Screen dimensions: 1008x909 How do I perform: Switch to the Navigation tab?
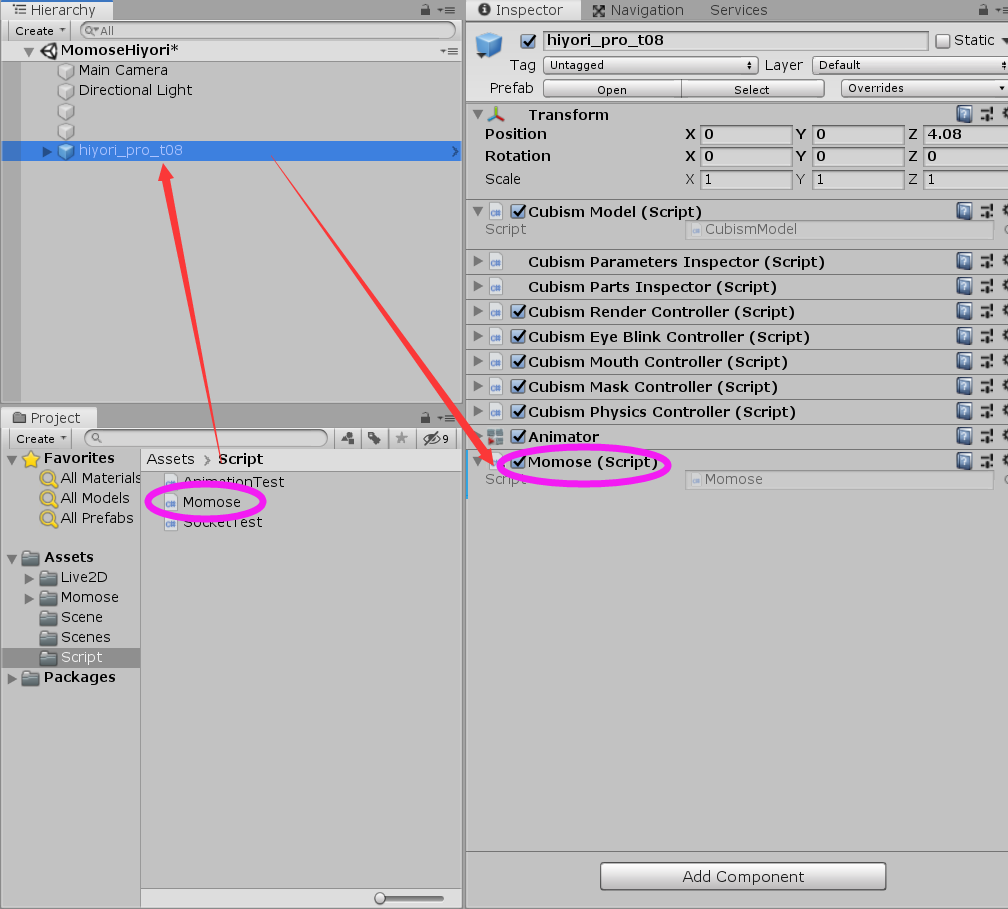coord(638,10)
